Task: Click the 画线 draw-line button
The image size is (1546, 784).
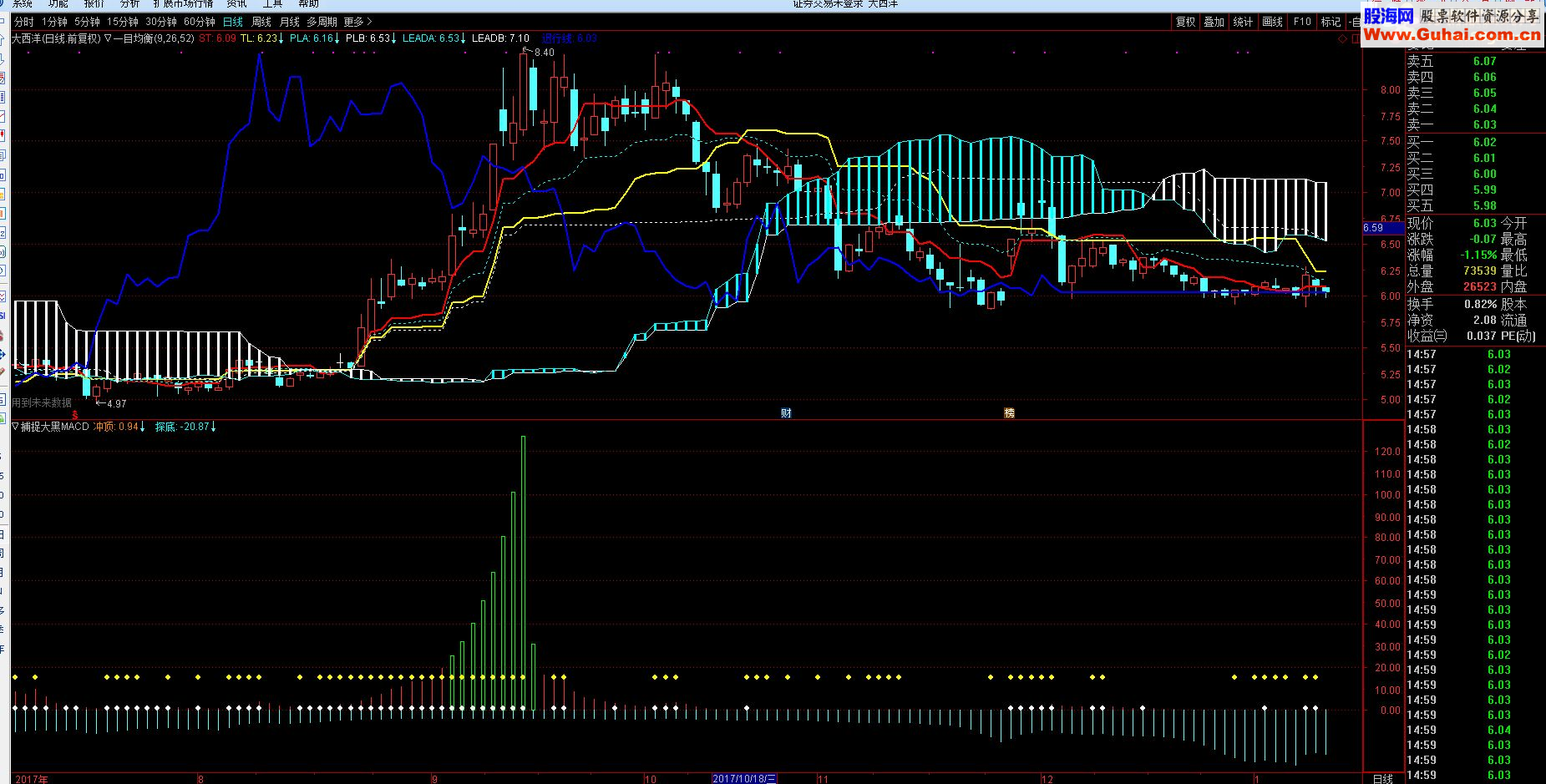Action: click(1272, 22)
